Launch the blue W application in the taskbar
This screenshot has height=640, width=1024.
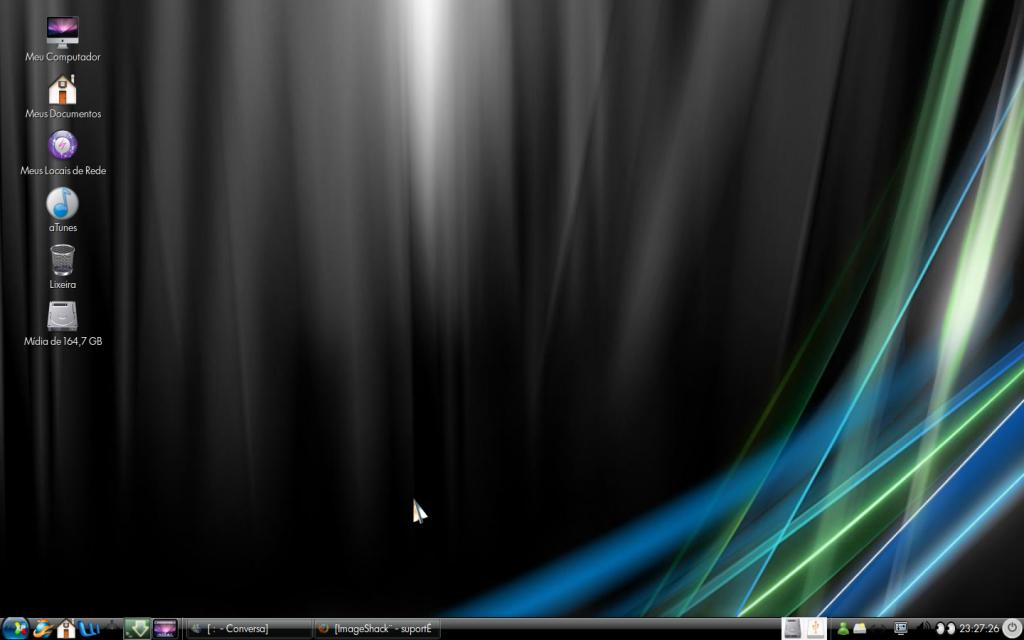pos(90,629)
